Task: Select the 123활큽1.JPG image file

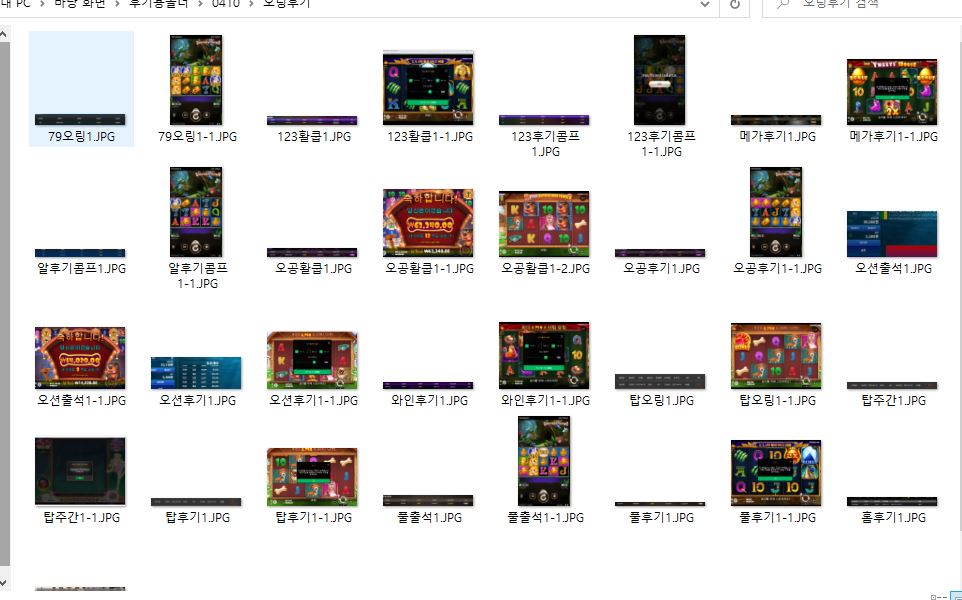Action: [312, 120]
